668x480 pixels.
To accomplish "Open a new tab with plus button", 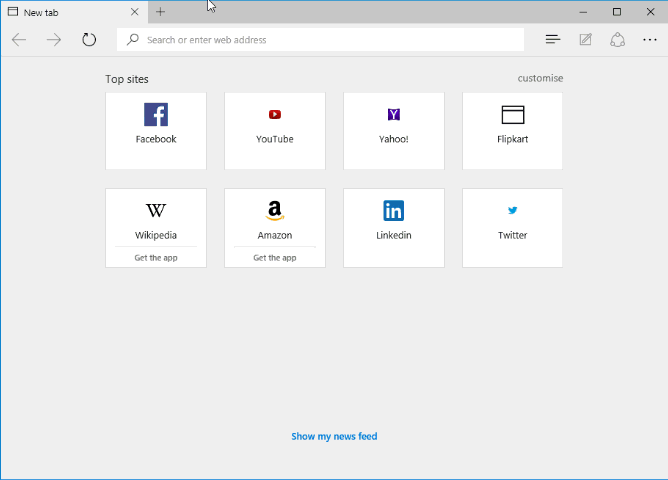I will tap(160, 12).
